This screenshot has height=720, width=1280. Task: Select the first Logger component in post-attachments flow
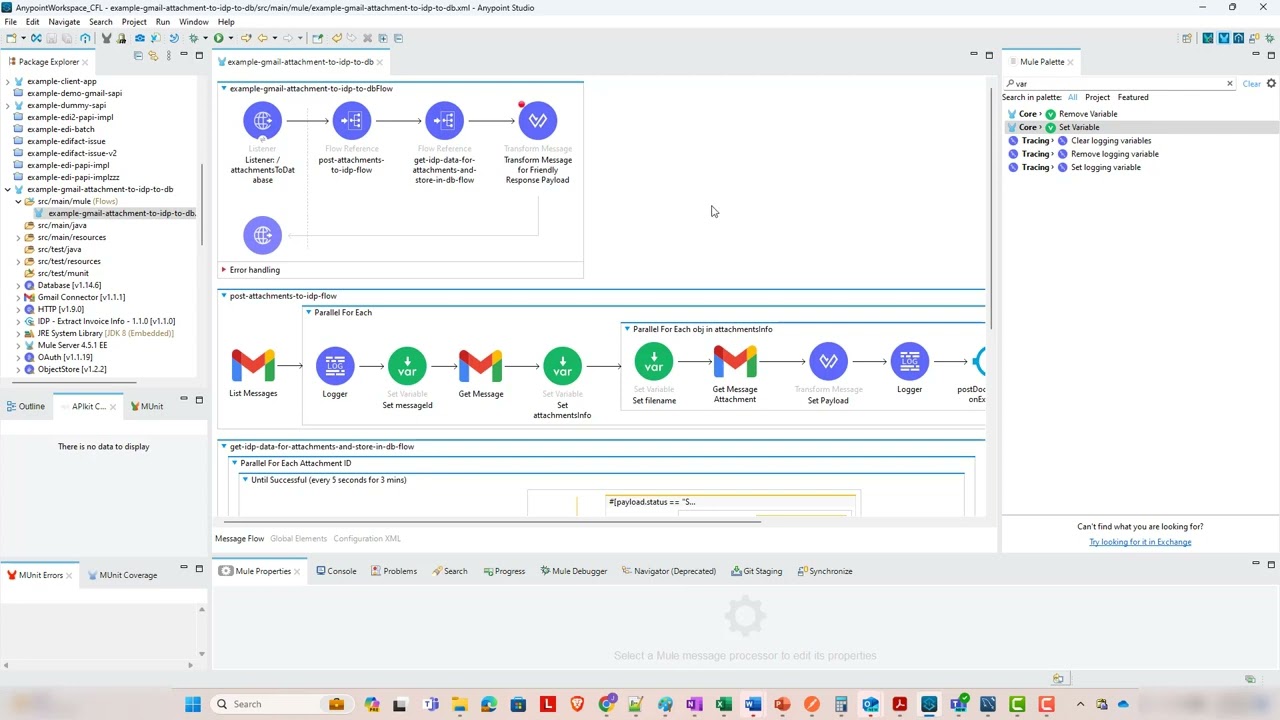click(335, 366)
